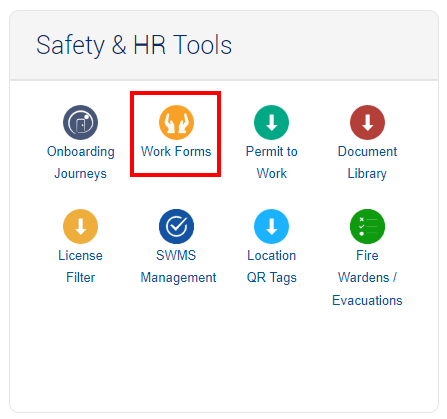Open the green Fire Wardens checklist icon
The width and height of the screenshot is (447, 419).
tap(367, 226)
